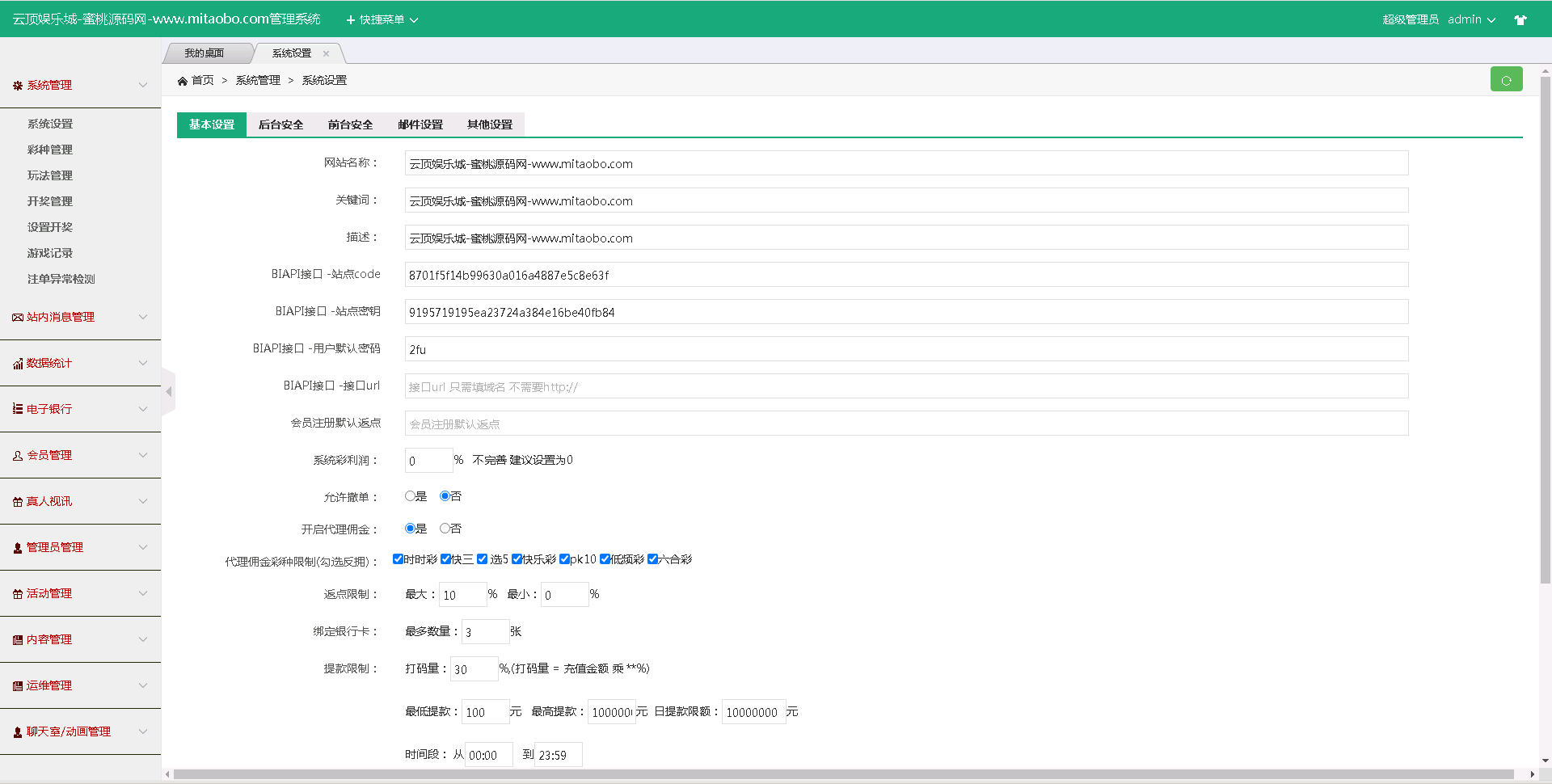The width and height of the screenshot is (1552, 784).
Task: Collapse sidebar using the left arrow handle
Action: pyautogui.click(x=168, y=392)
